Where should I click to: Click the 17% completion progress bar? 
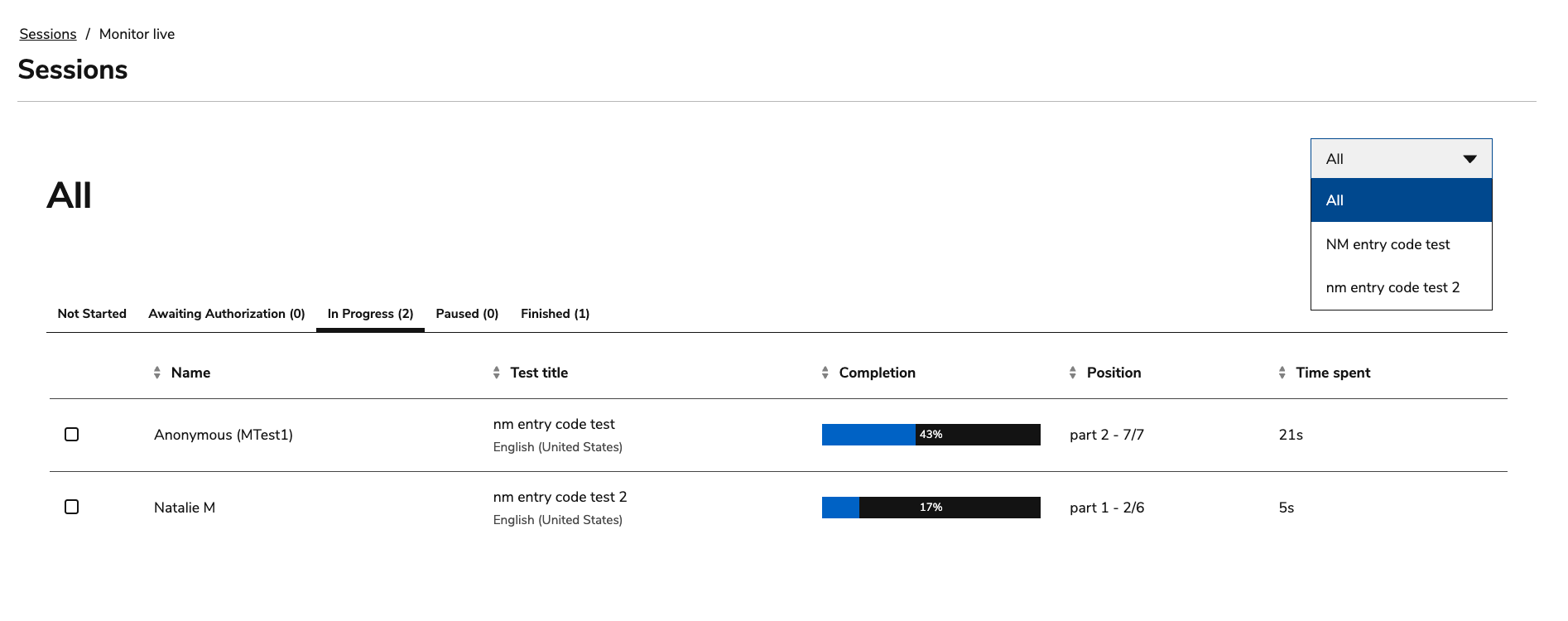pos(931,507)
